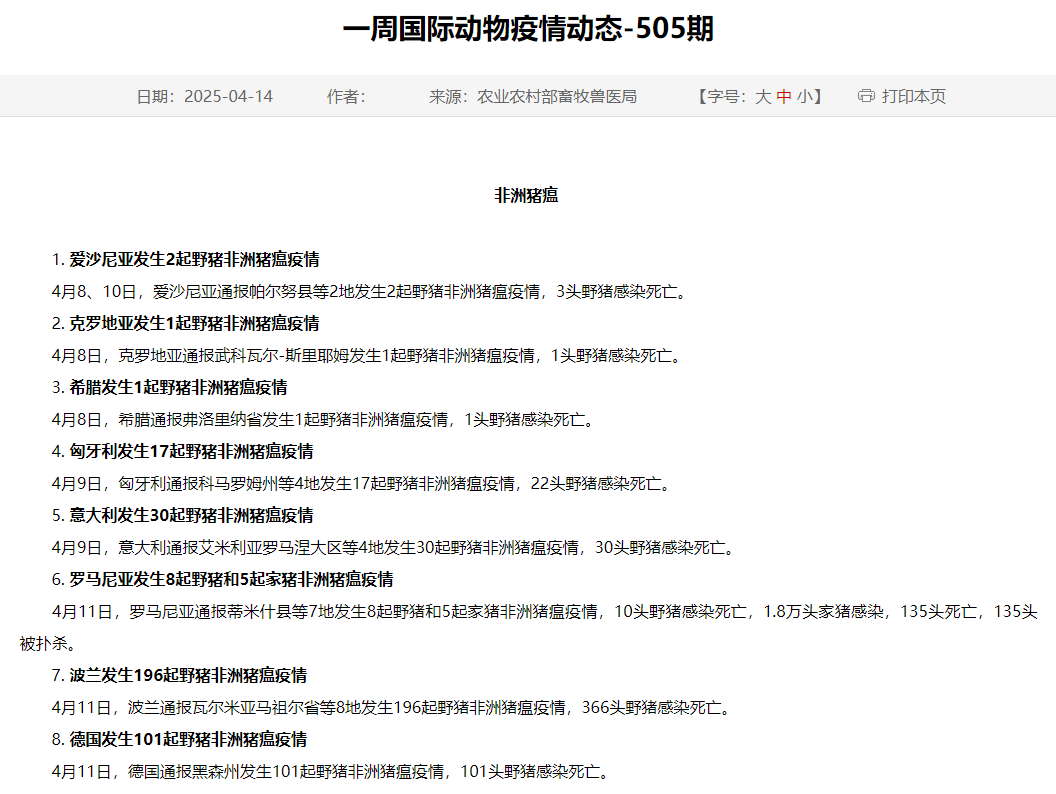This screenshot has height=794, width=1056.
Task: Open the 打印本页 print link
Action: click(x=913, y=96)
